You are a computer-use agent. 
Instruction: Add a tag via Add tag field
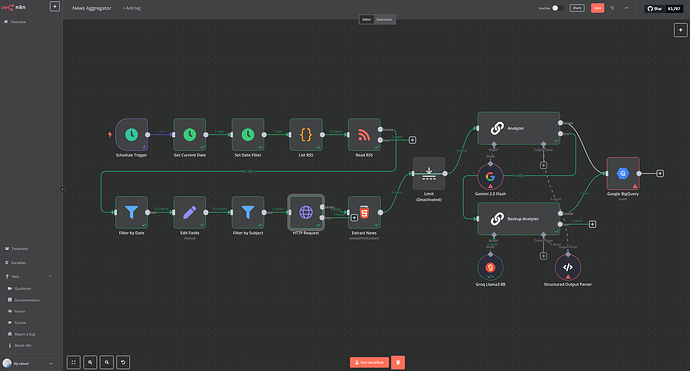click(132, 8)
